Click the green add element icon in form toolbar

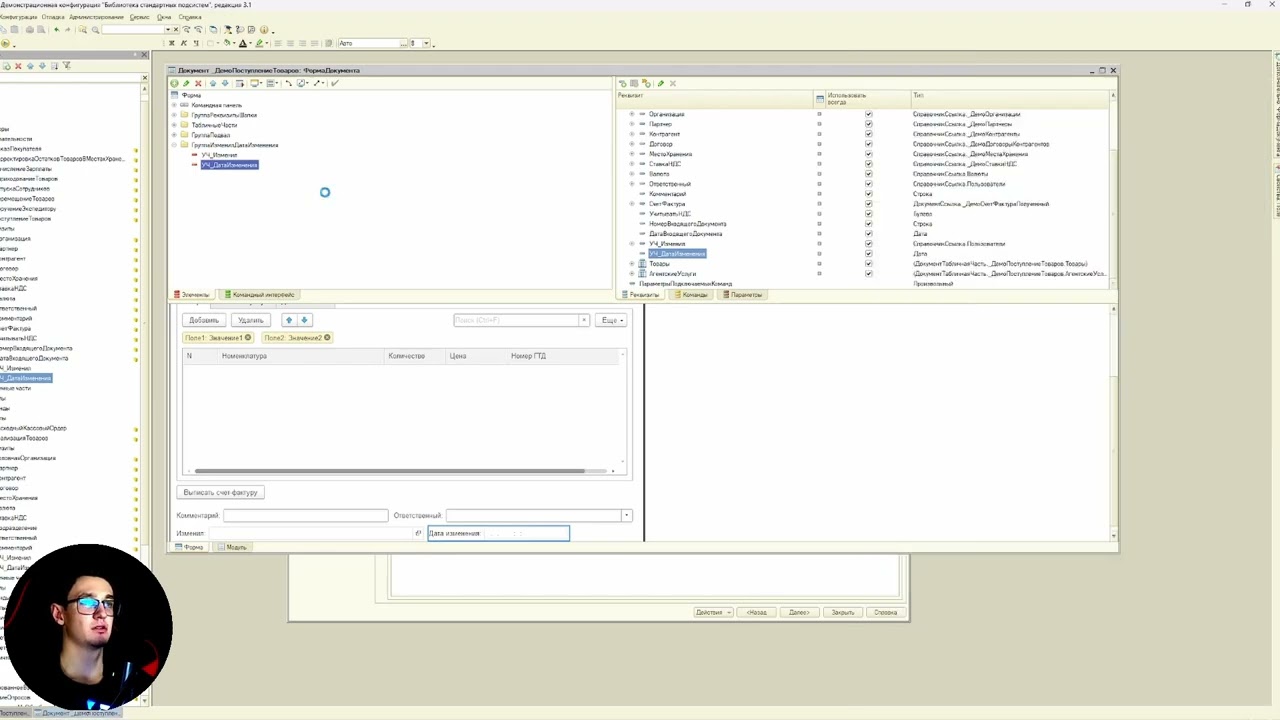tap(175, 83)
